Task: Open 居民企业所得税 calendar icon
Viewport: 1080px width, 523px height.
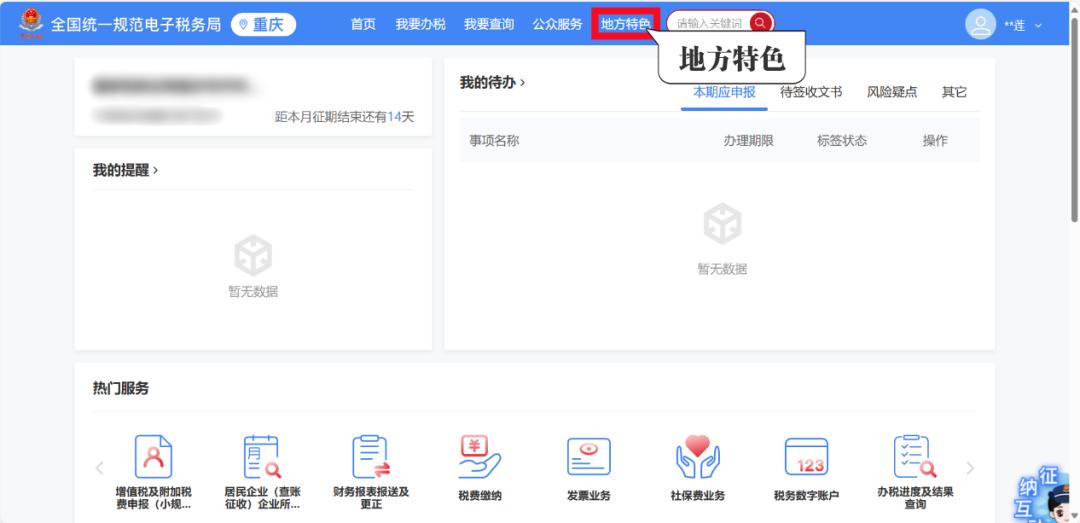Action: tap(262, 458)
